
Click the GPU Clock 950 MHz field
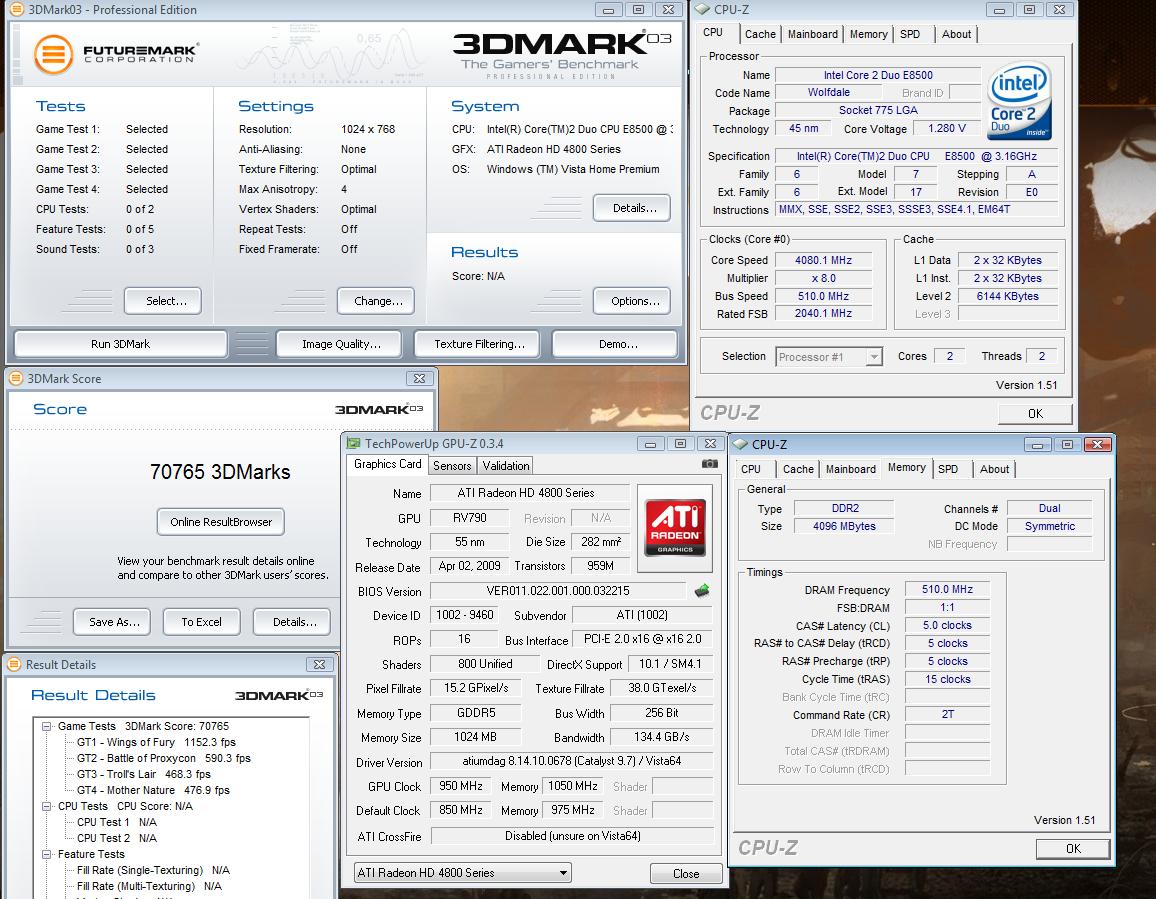click(x=462, y=786)
